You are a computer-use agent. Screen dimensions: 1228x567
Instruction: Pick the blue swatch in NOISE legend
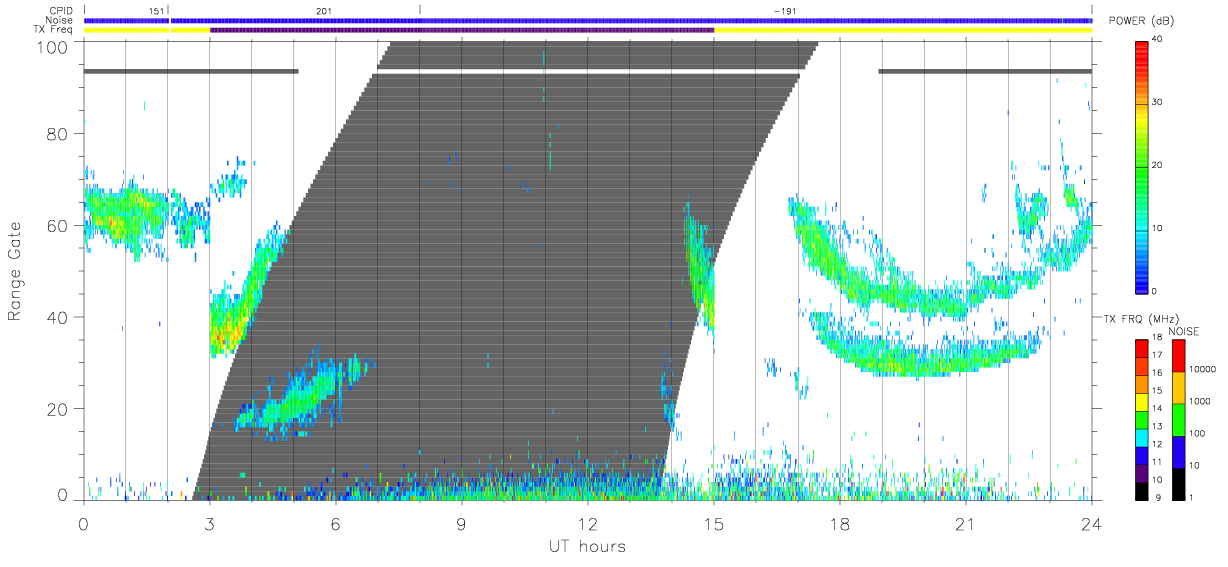1179,451
